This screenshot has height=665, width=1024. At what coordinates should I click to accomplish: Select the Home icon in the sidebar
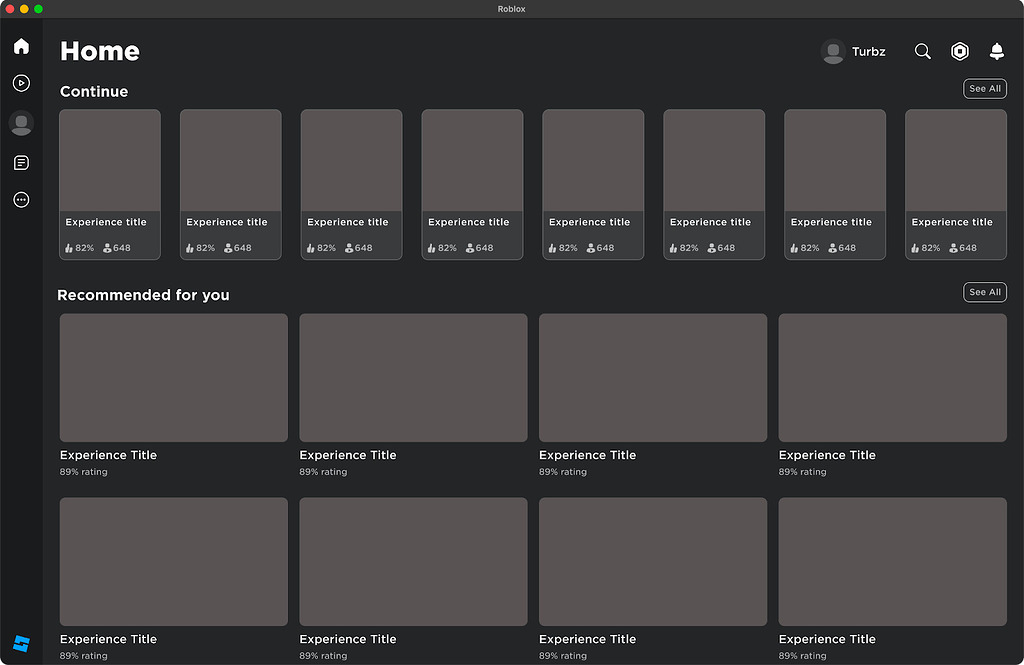21,46
